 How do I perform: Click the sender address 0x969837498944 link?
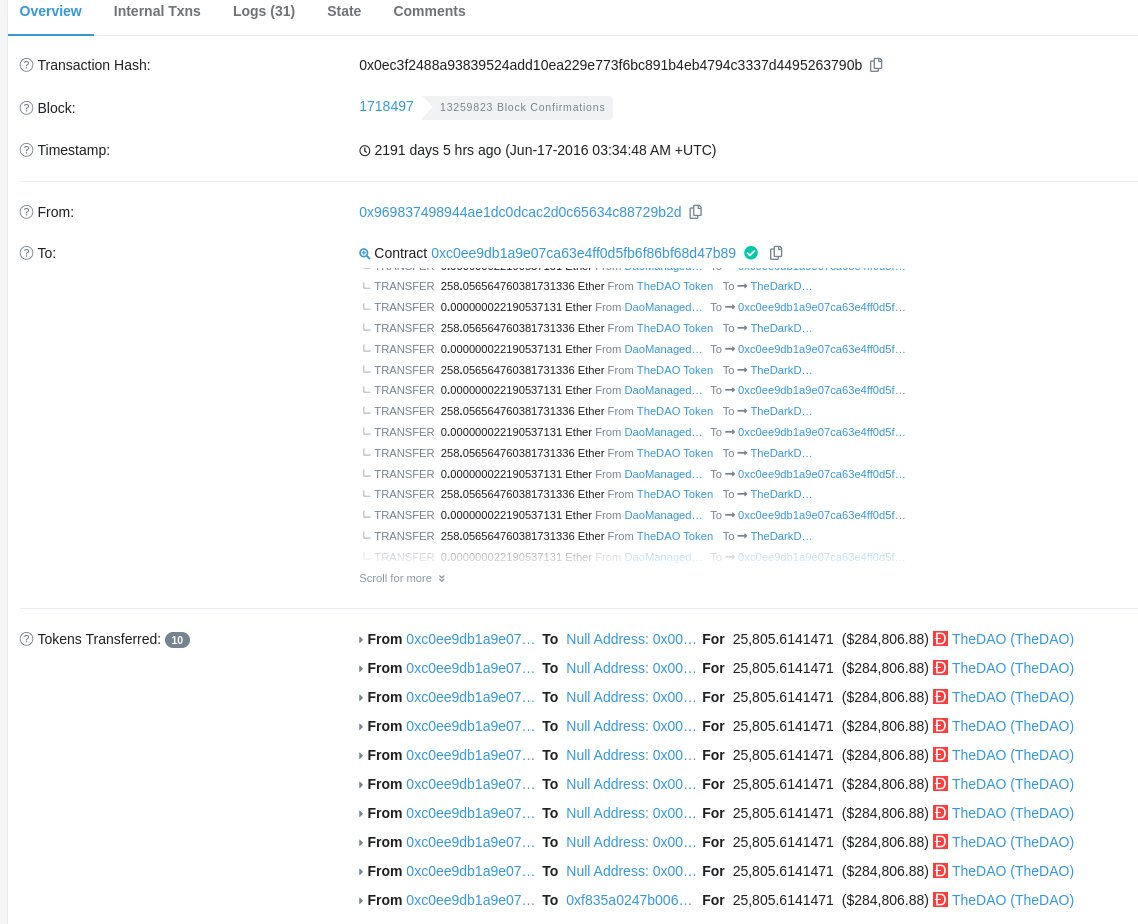[519, 212]
